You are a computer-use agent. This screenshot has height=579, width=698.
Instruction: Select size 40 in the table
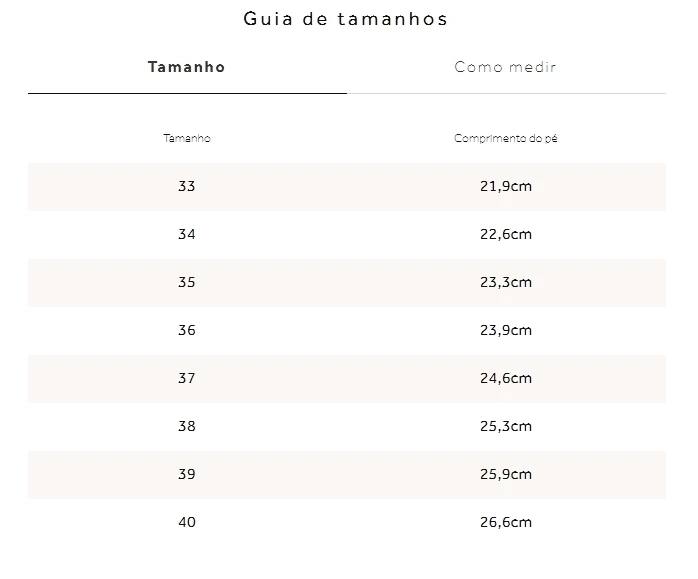(187, 522)
